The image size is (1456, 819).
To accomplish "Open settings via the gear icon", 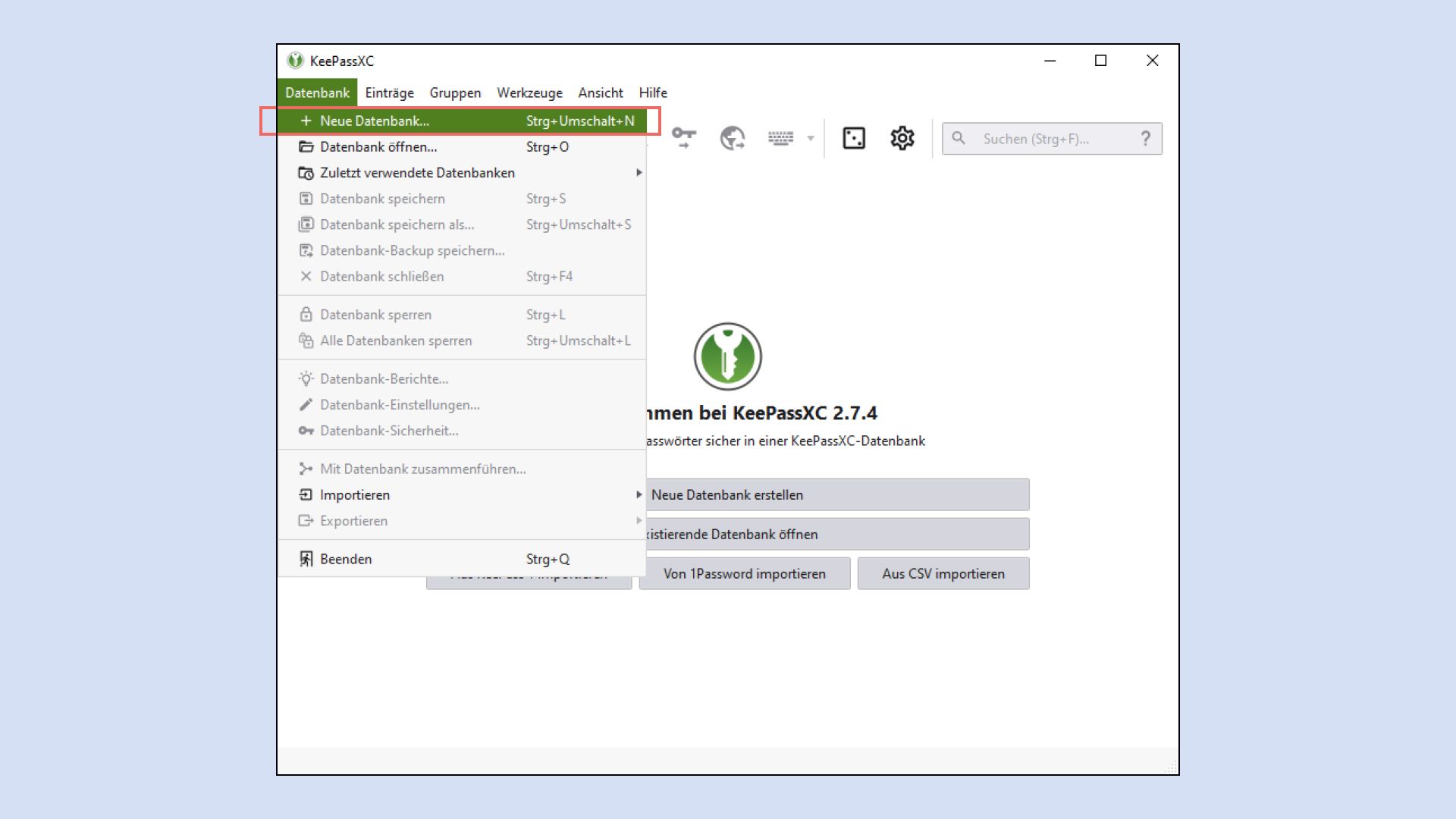I will coord(902,138).
